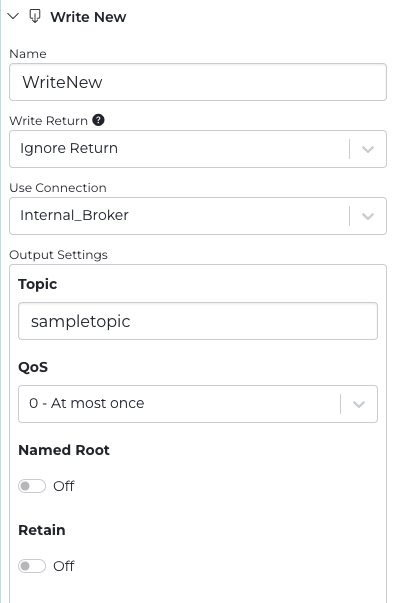
Task: Select the Write New header title
Action: point(88,17)
